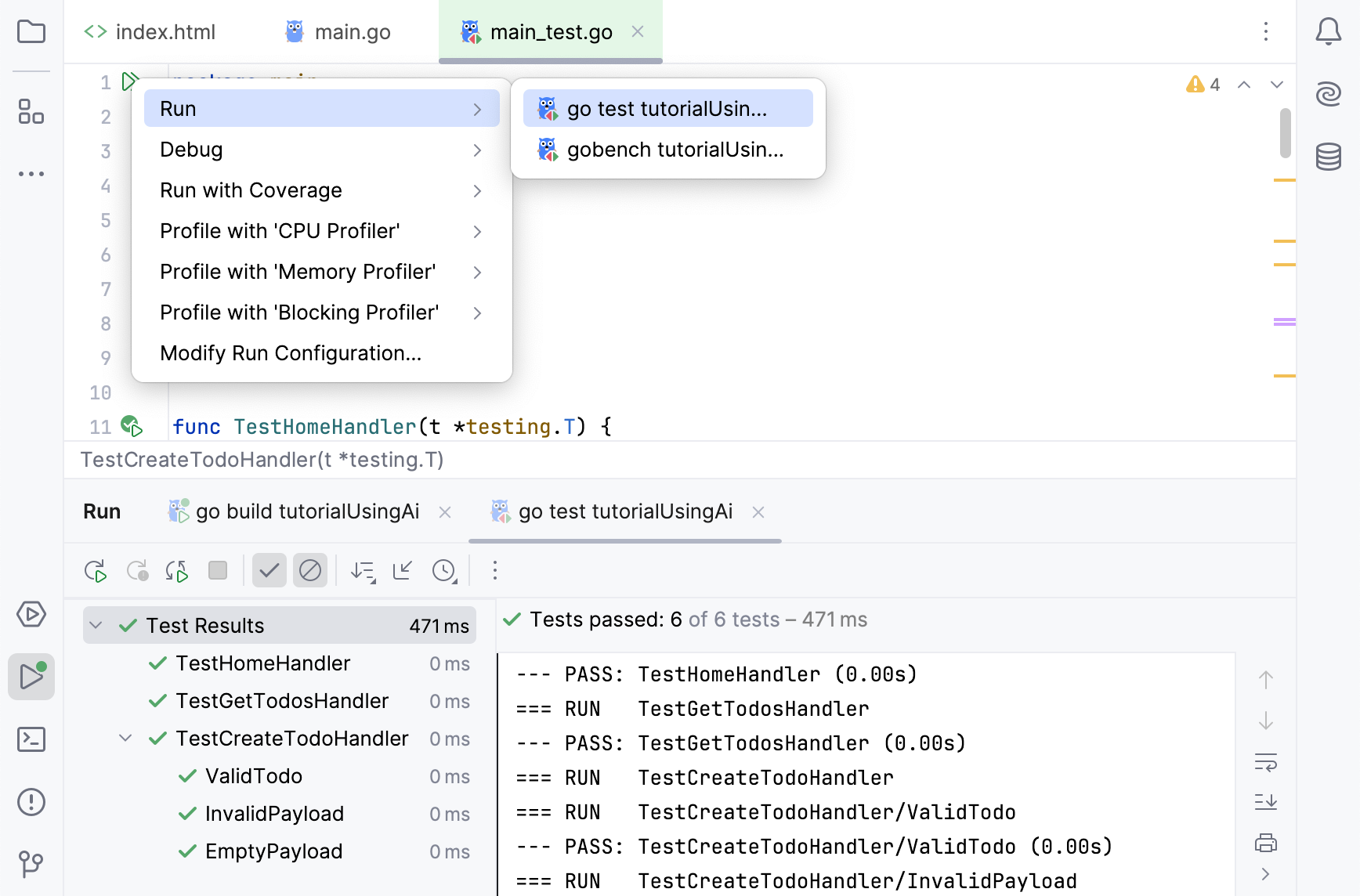1360x896 pixels.
Task: Select Modify Run Configuration menu item
Action: click(291, 353)
